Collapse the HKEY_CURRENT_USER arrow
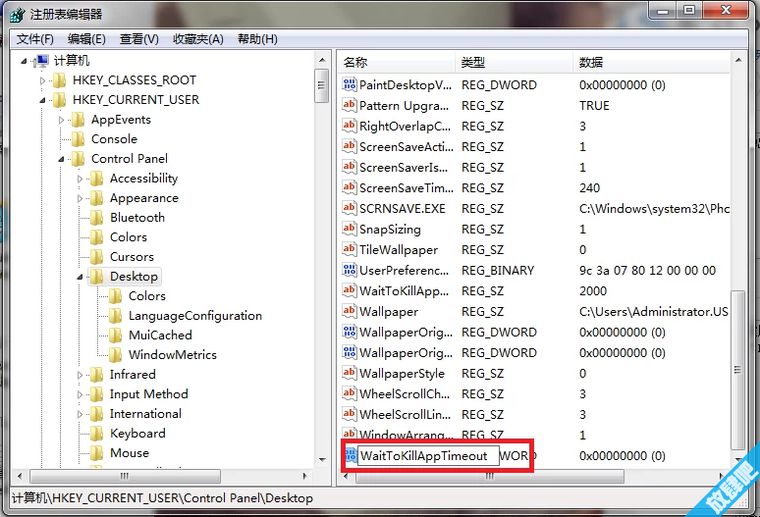760x517 pixels. point(42,100)
